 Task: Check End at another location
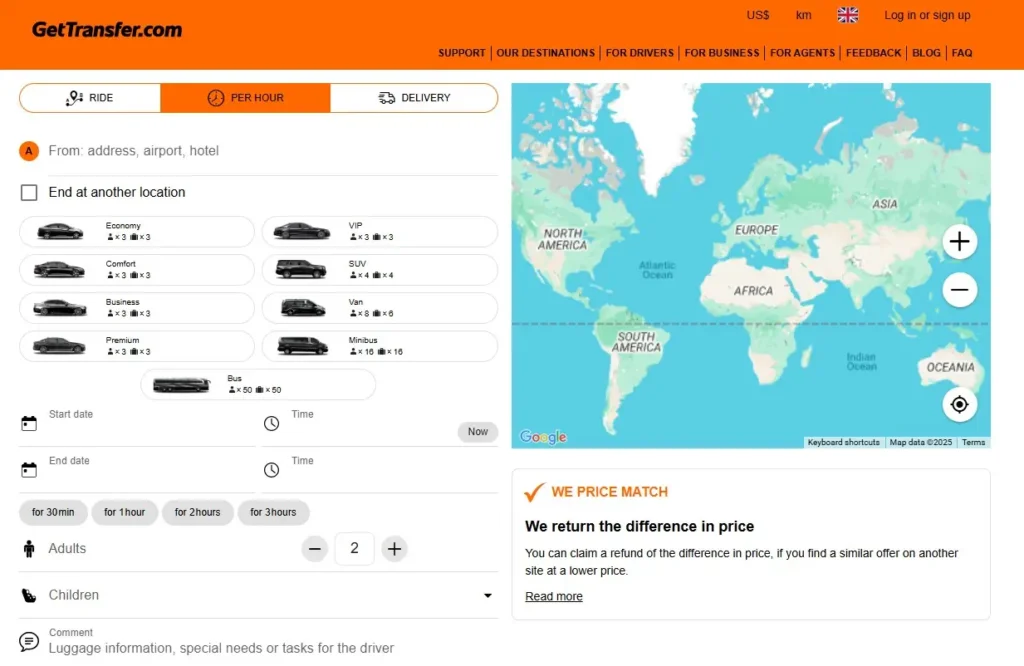point(29,192)
